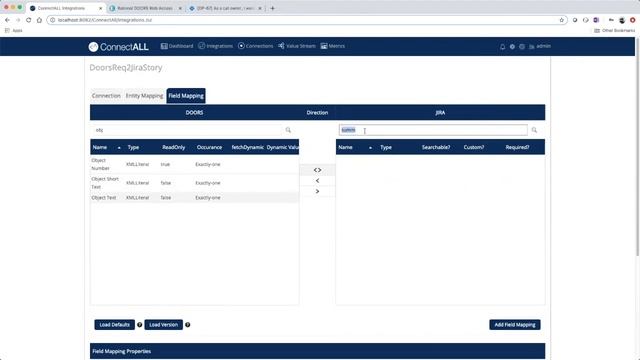Click the Custom? column header
640x360 pixels.
click(x=474, y=147)
